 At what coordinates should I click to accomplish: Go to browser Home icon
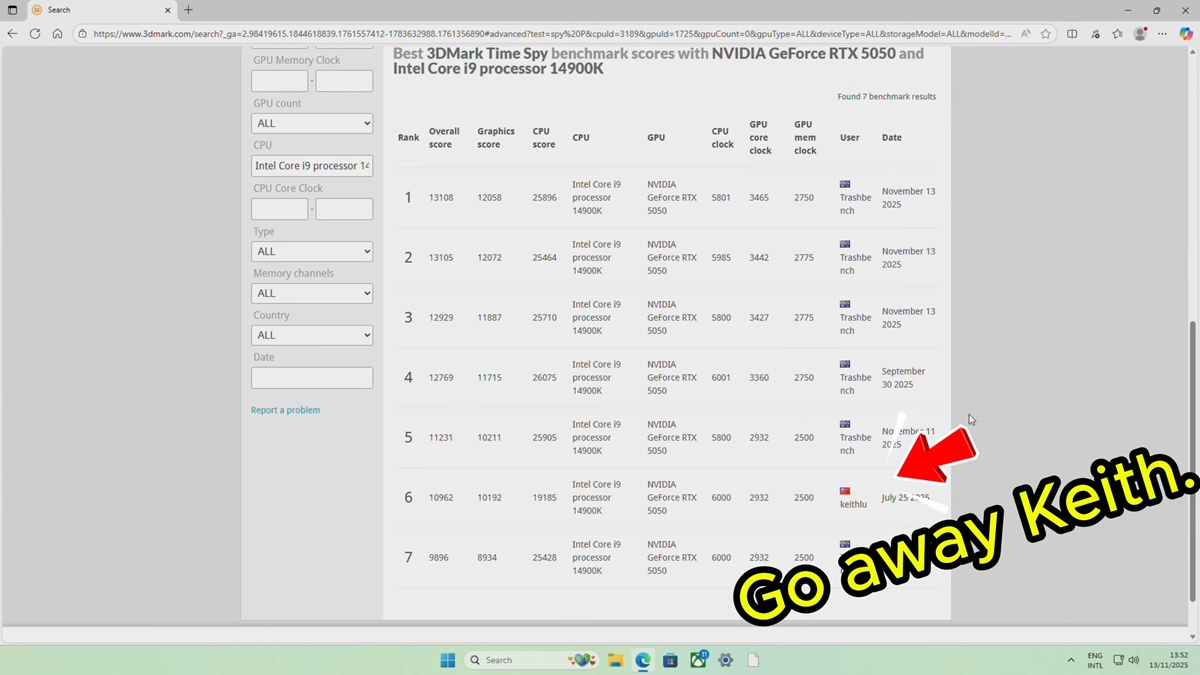point(57,33)
